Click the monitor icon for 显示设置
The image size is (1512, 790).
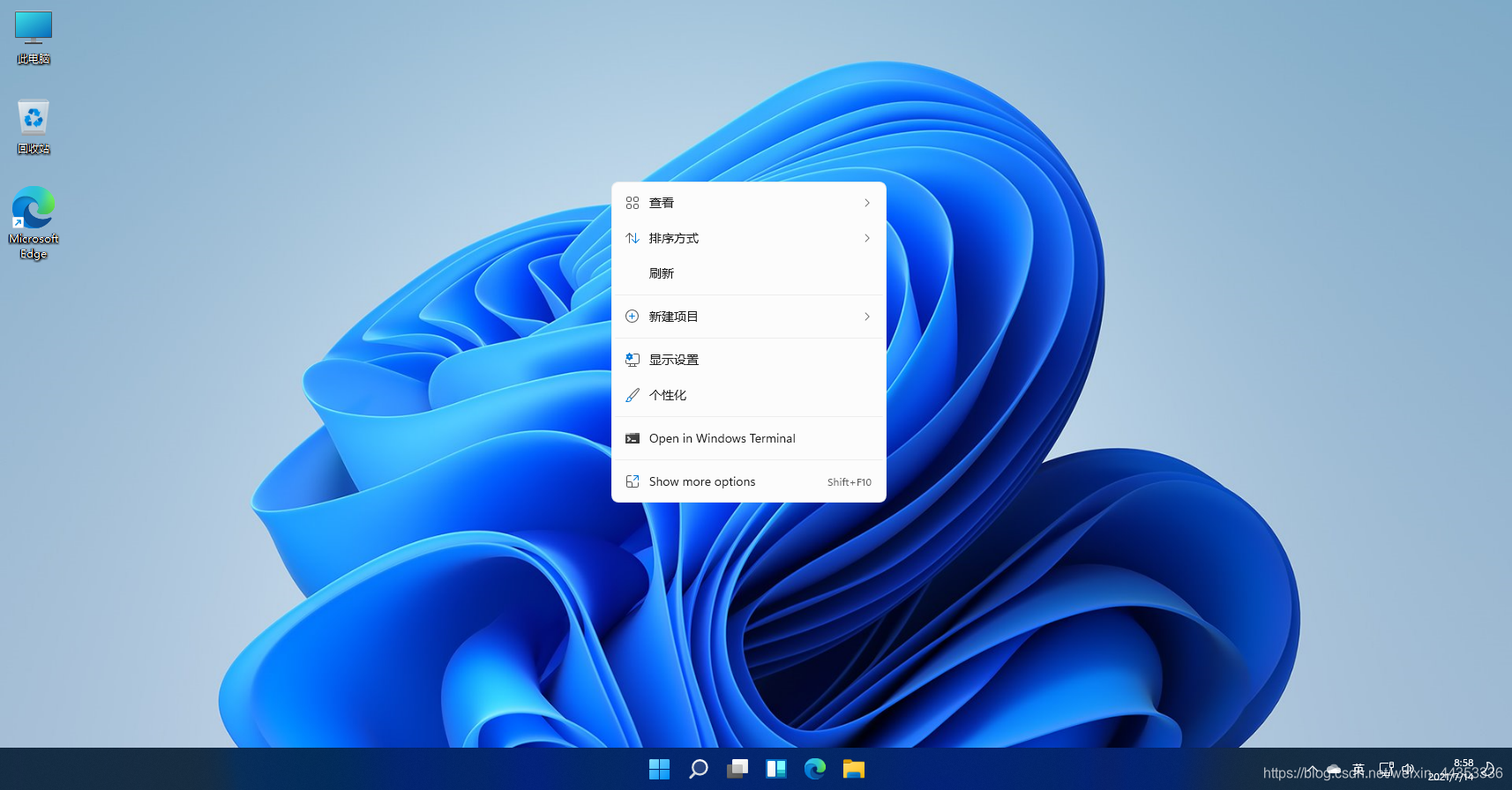[x=632, y=360]
